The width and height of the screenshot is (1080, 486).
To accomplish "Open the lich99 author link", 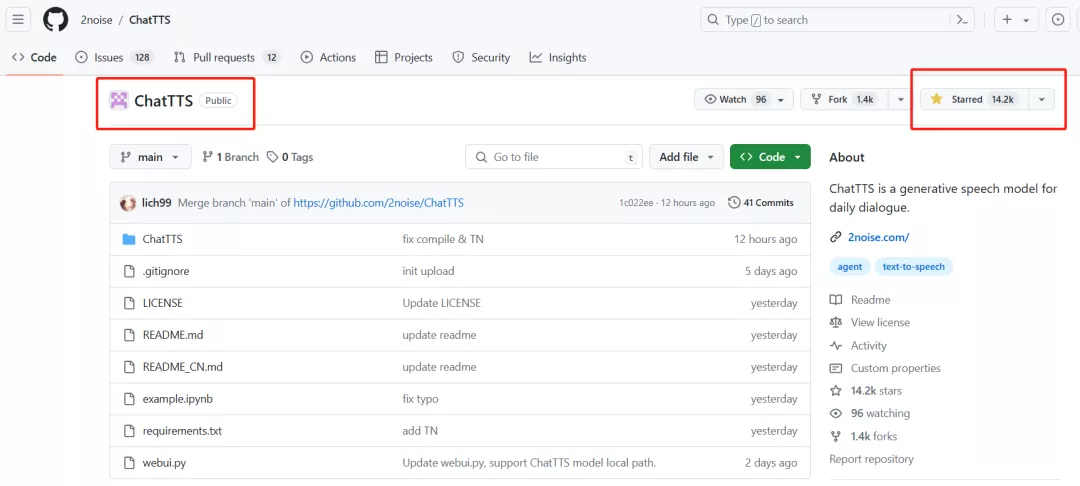I will [156, 203].
